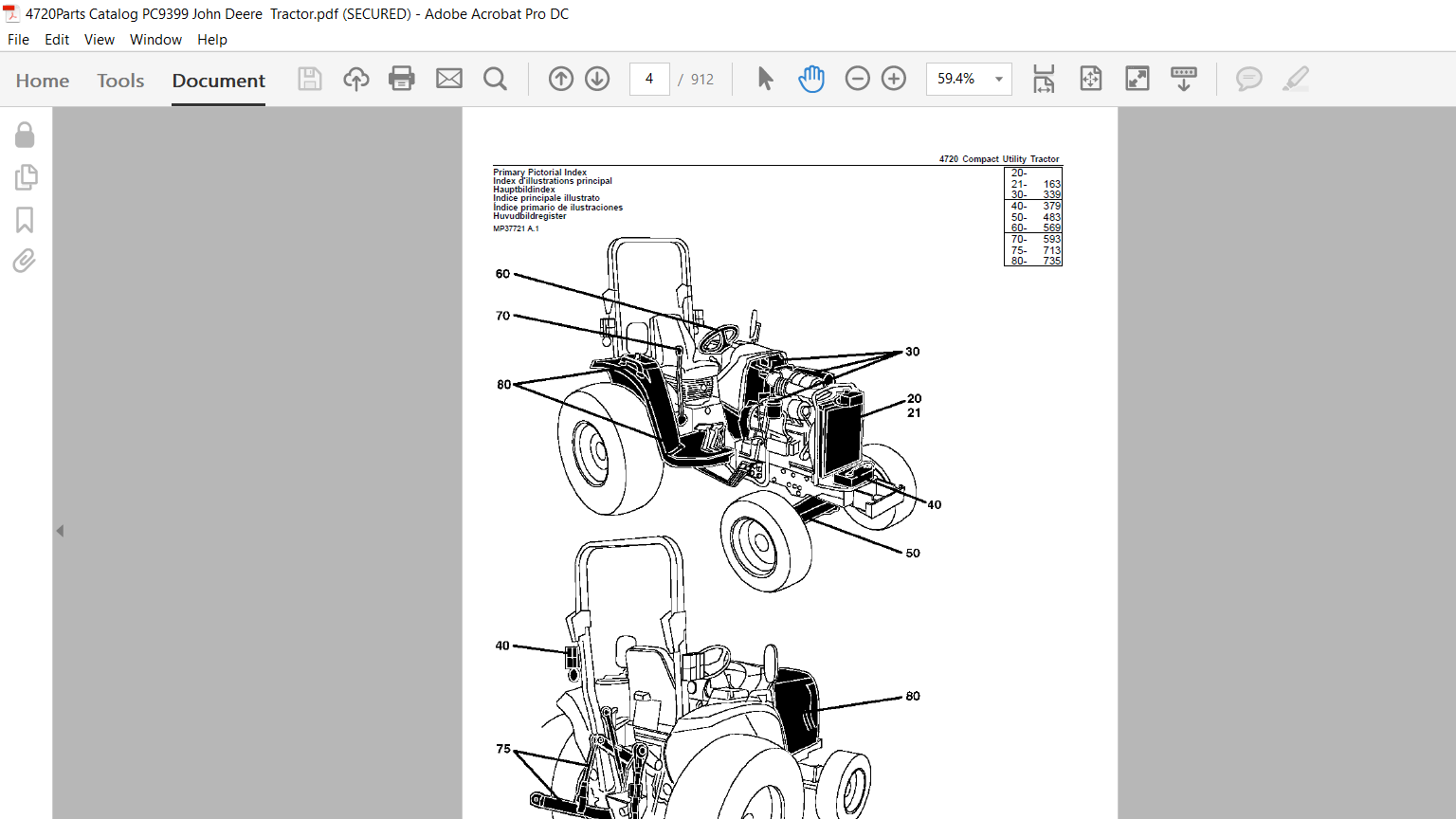The height and width of the screenshot is (819, 1456).
Task: Switch to the Tools tab
Action: coord(120,81)
